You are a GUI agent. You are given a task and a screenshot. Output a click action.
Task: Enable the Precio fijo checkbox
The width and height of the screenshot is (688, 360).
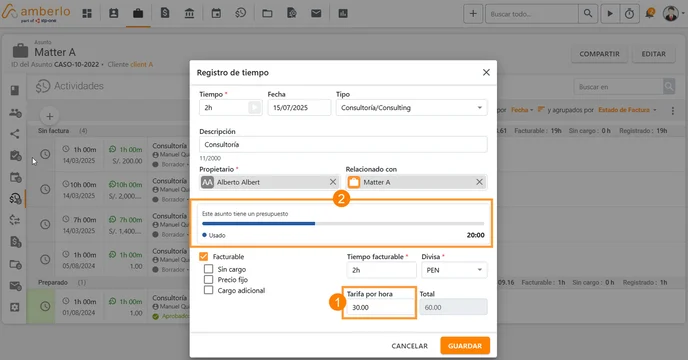(208, 280)
